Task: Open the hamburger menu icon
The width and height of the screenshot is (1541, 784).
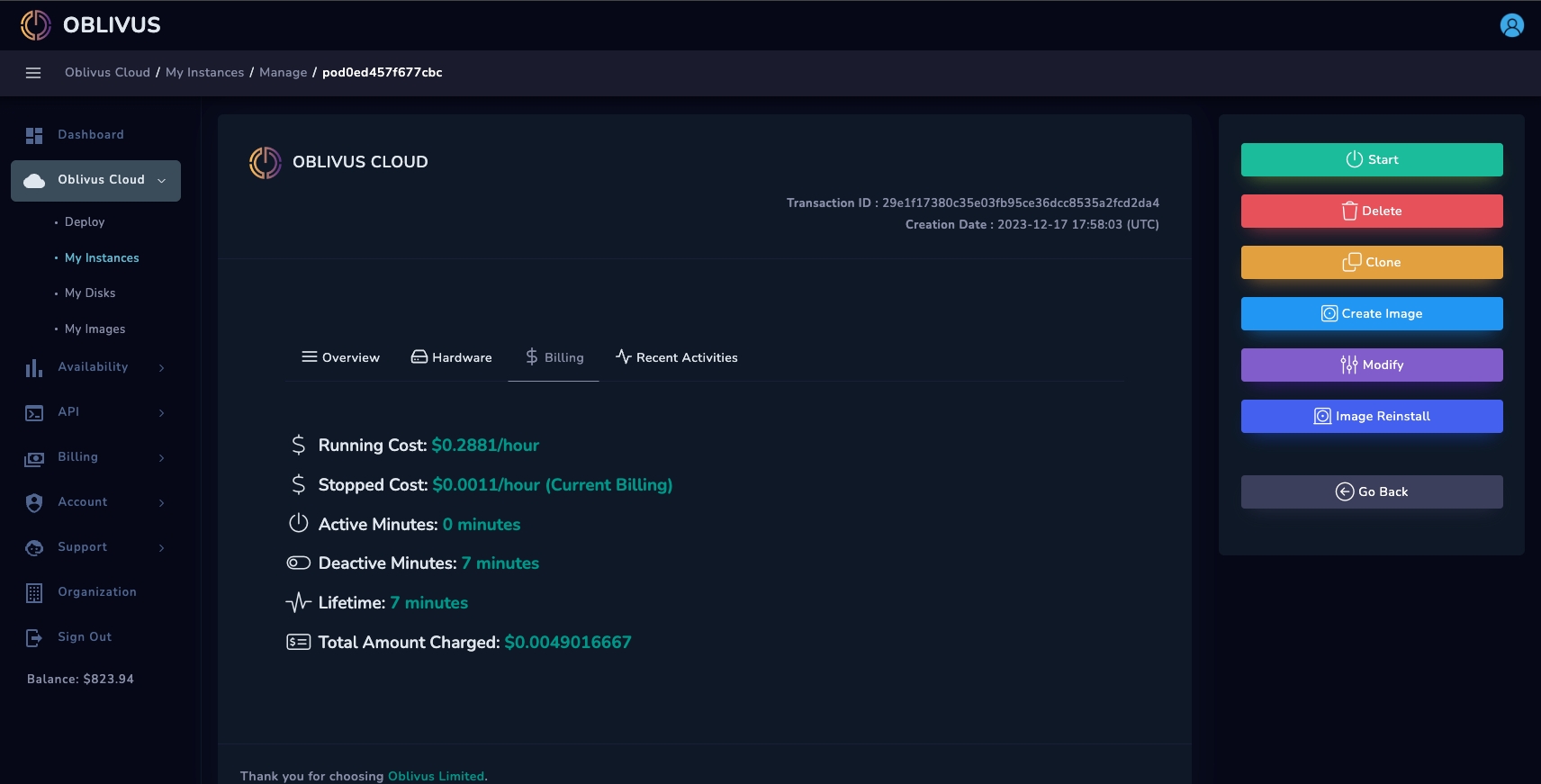Action: [33, 73]
